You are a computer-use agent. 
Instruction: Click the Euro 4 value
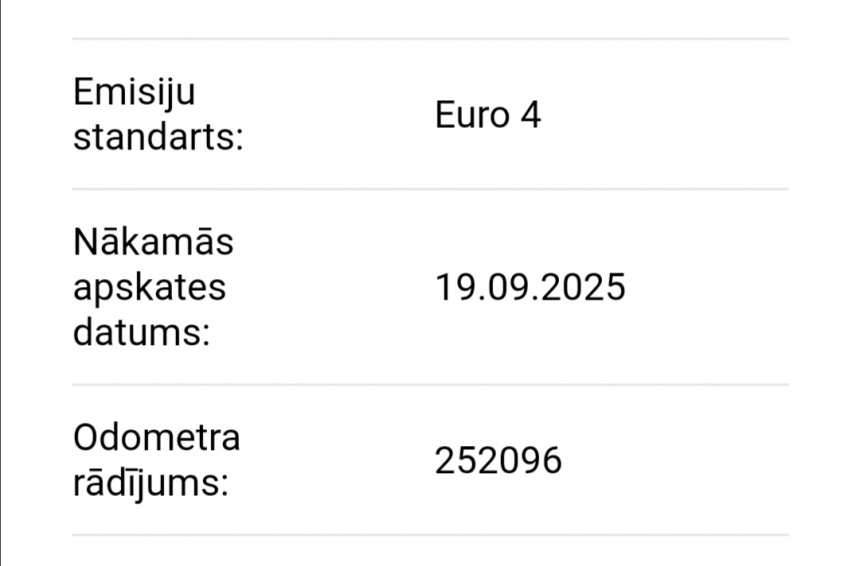pos(488,115)
